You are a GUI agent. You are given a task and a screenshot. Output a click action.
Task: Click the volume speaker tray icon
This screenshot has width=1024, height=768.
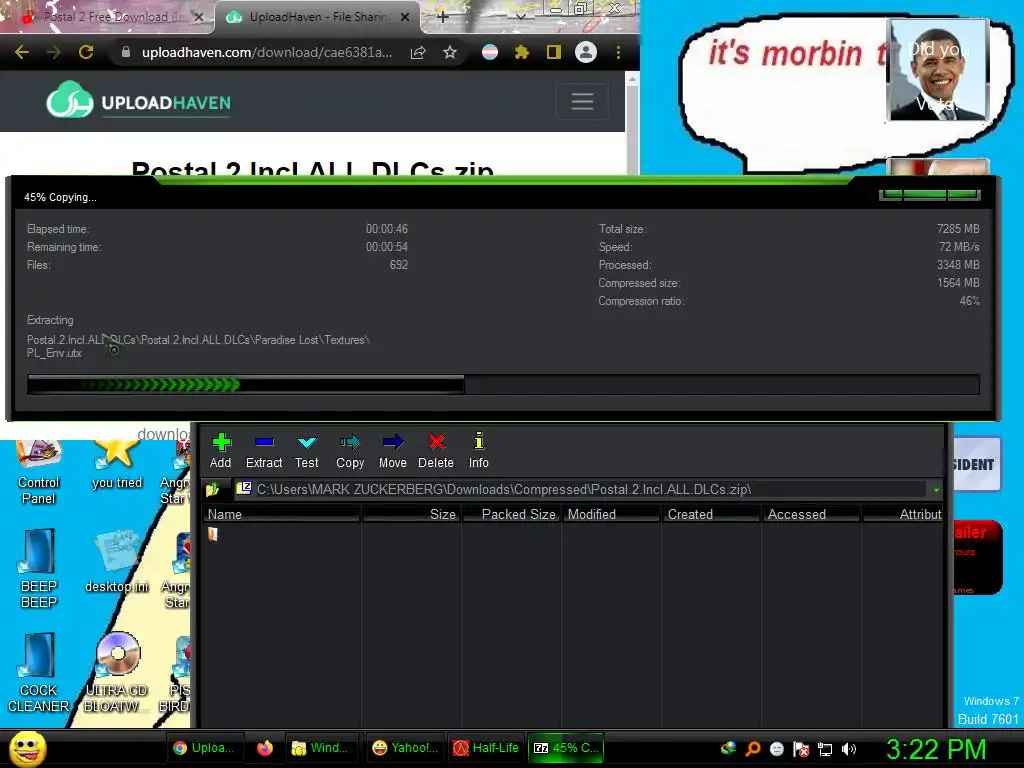click(x=849, y=749)
